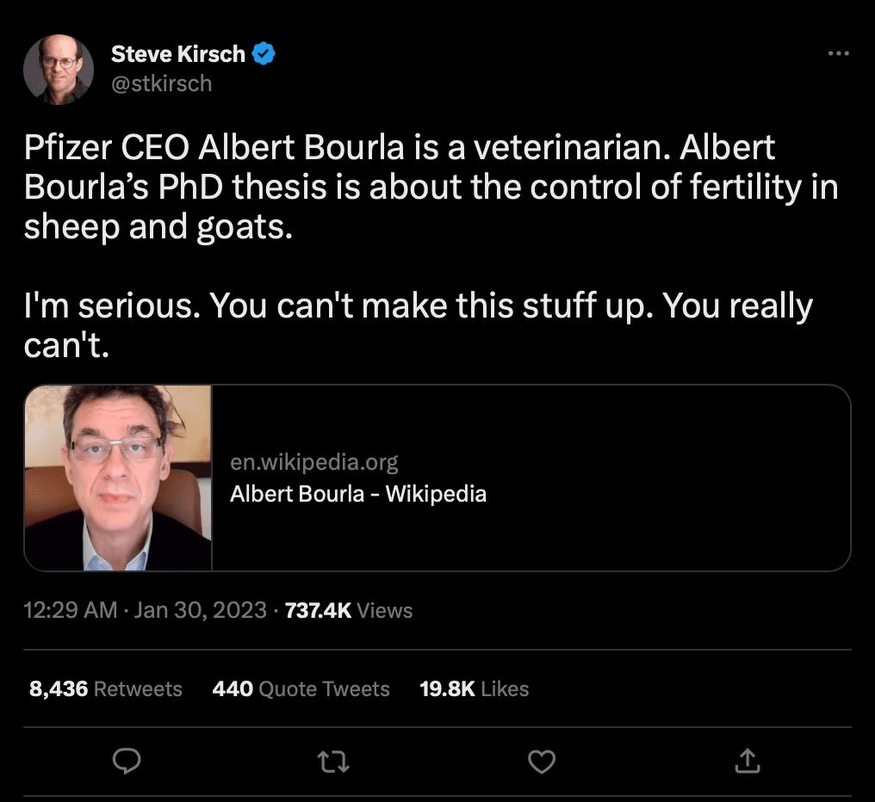The width and height of the screenshot is (875, 802).
Task: Open the Albert Bourla - Wikipedia card title
Action: pyautogui.click(x=358, y=493)
